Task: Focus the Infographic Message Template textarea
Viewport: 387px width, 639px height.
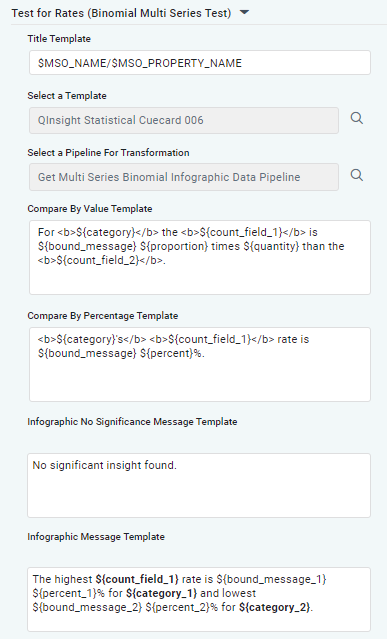Action: point(199,599)
